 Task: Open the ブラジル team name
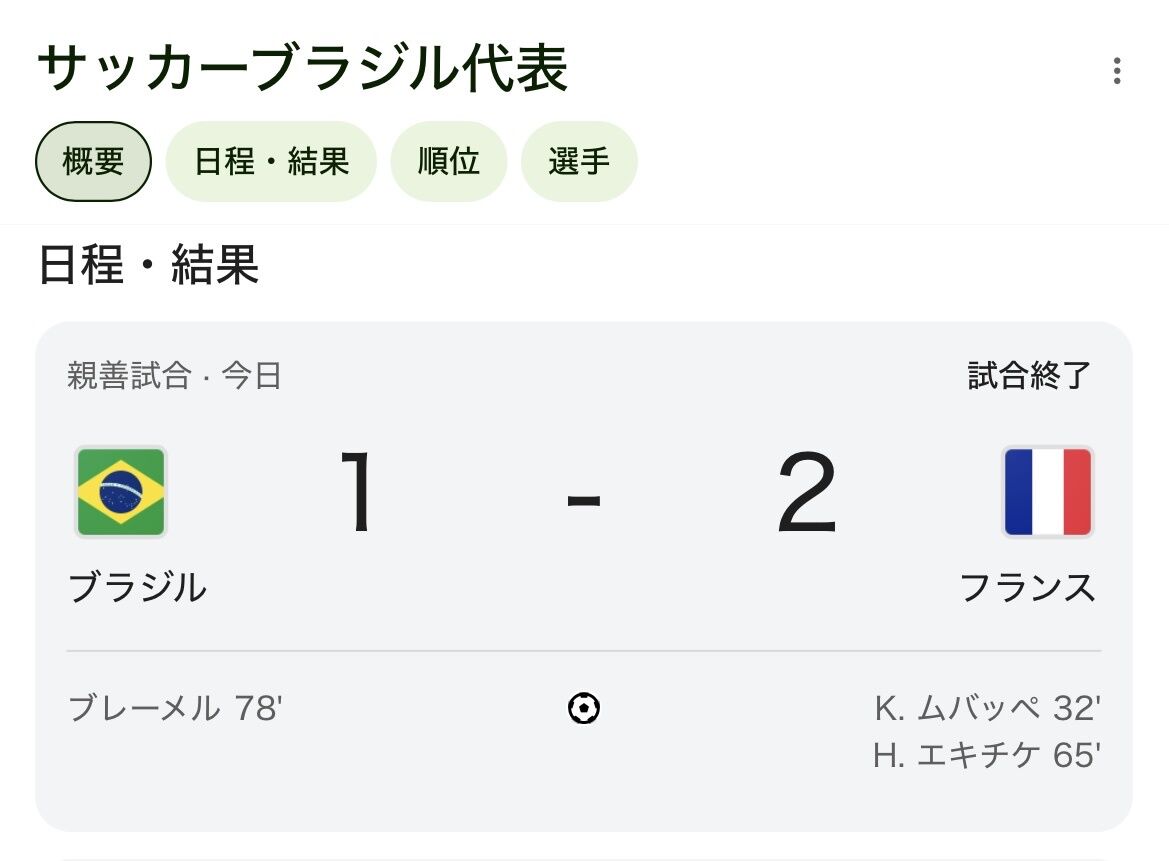click(x=137, y=587)
